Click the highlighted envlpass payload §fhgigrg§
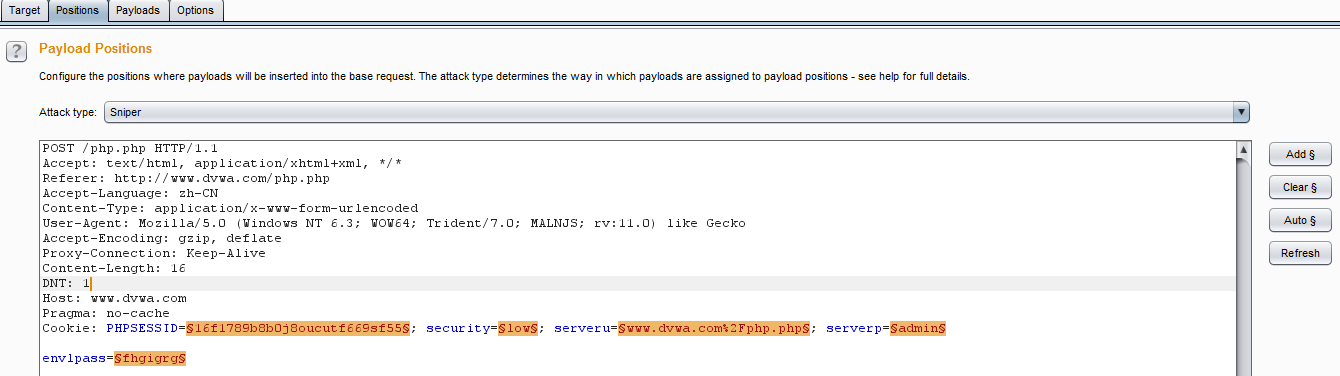This screenshot has width=1340, height=376. (150, 357)
